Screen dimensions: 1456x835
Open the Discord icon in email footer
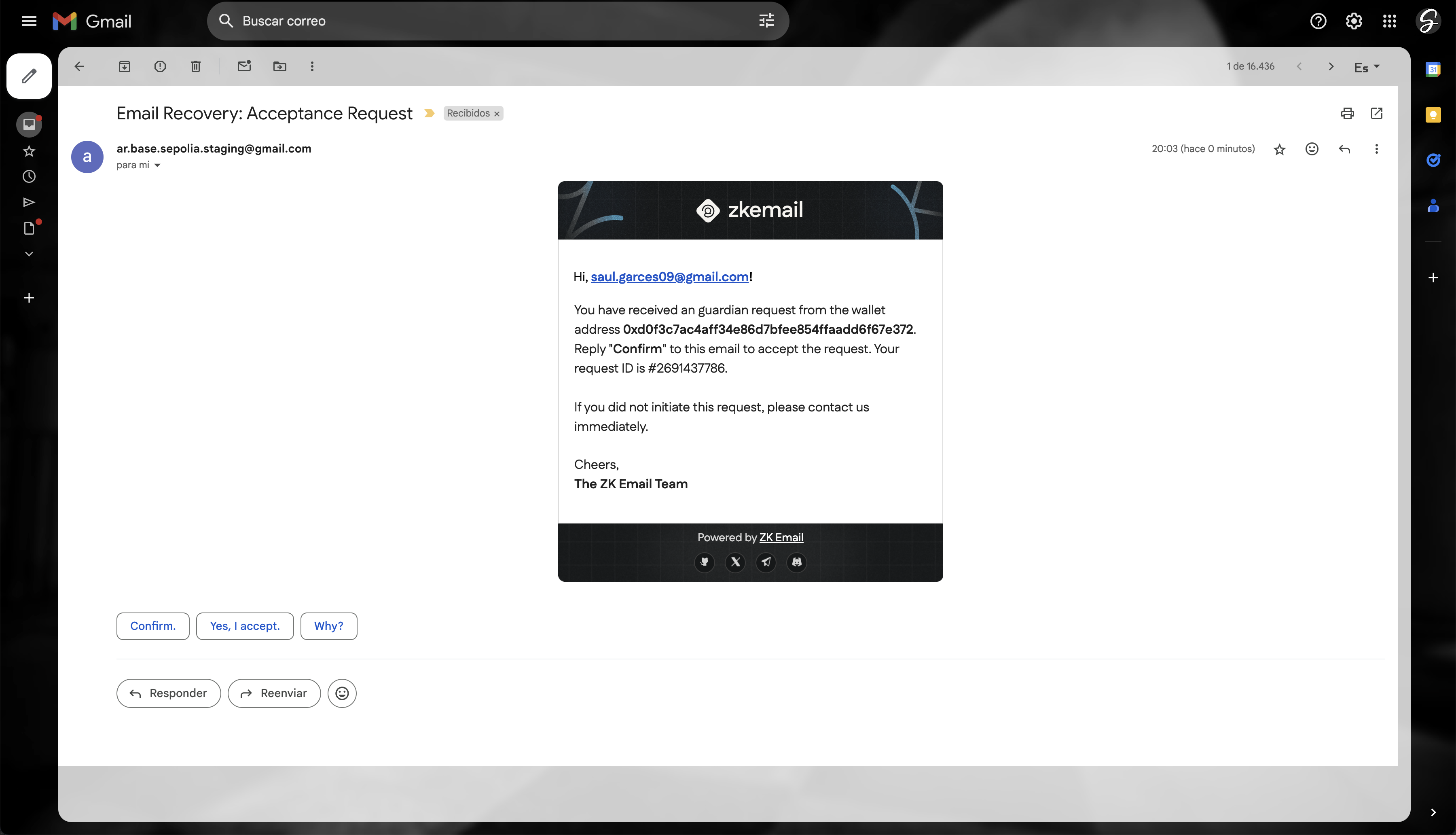(x=796, y=562)
